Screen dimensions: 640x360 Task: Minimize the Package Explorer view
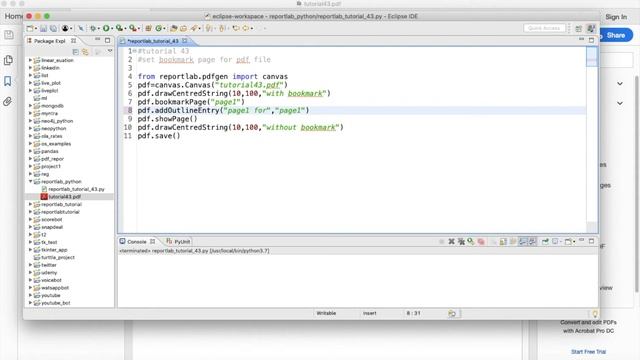97,40
